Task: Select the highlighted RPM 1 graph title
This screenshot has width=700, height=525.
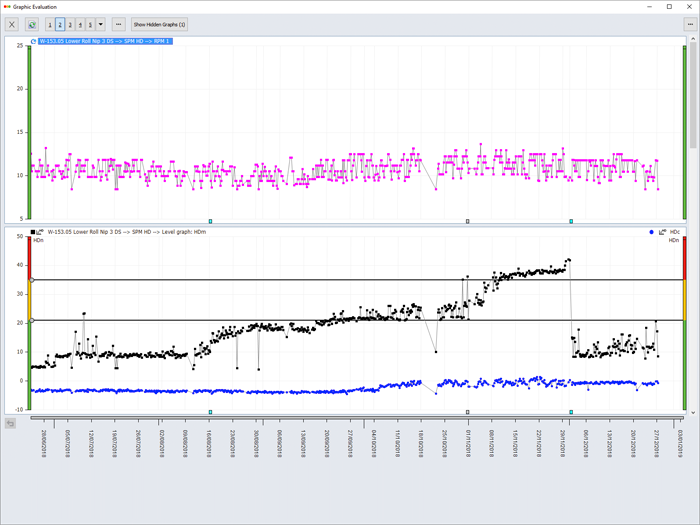Action: 105,42
